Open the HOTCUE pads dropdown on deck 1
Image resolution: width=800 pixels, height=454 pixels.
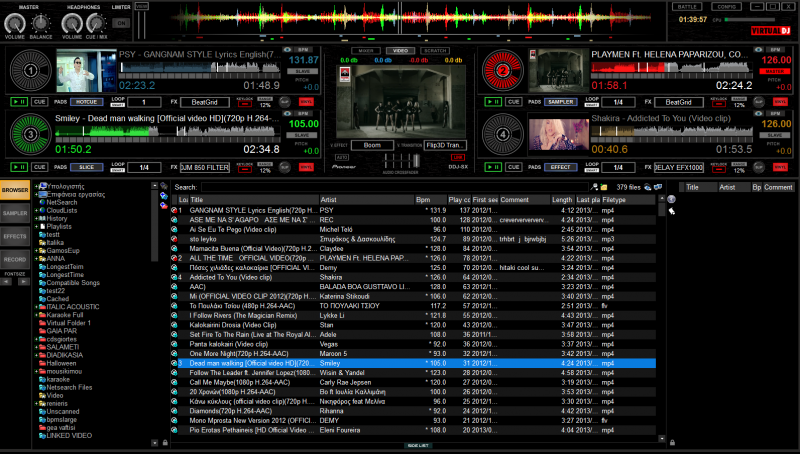[x=87, y=102]
